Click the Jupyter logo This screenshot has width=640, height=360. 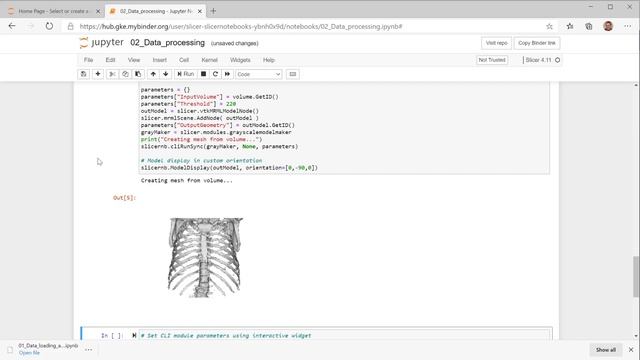102,42
